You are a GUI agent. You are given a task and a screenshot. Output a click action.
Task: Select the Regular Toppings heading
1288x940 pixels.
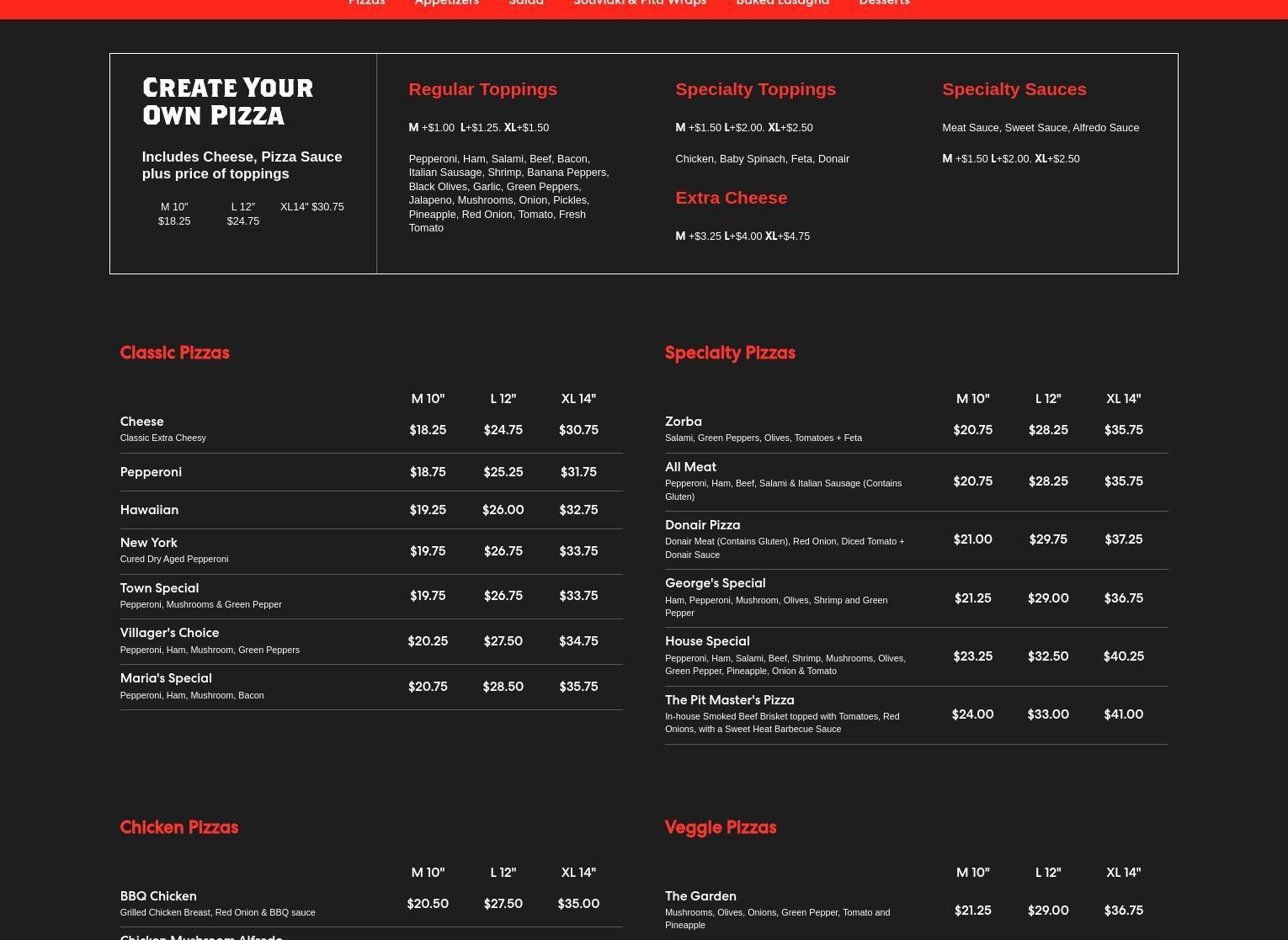click(x=482, y=89)
